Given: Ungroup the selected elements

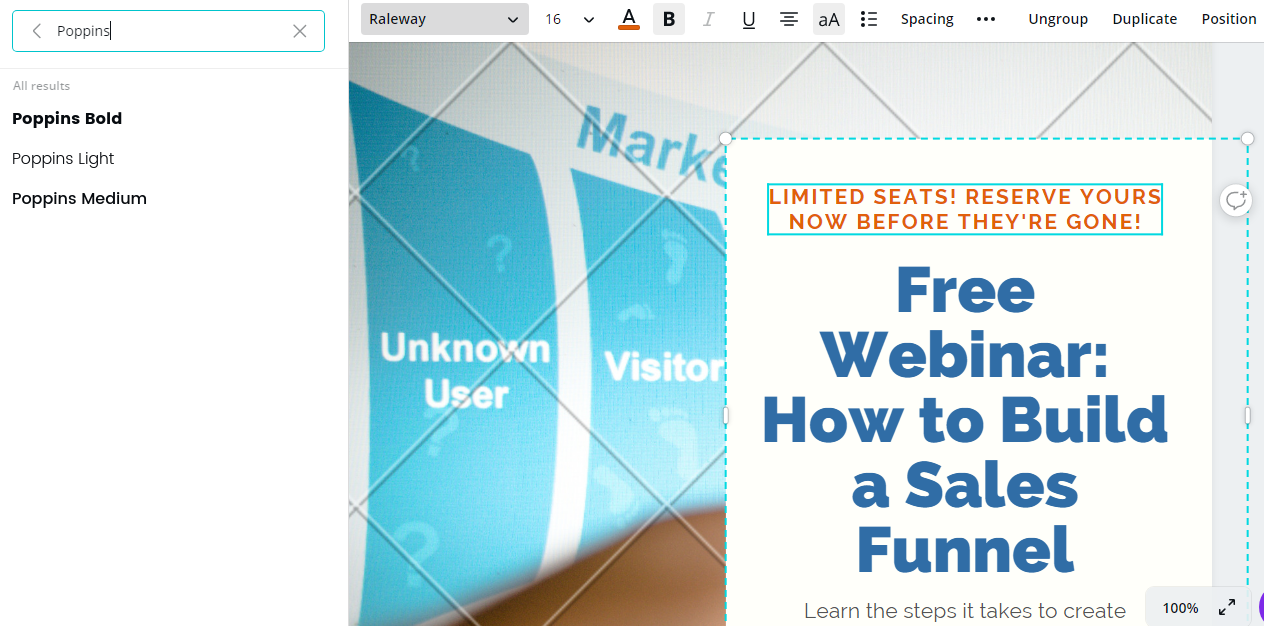Looking at the screenshot, I should 1058,19.
